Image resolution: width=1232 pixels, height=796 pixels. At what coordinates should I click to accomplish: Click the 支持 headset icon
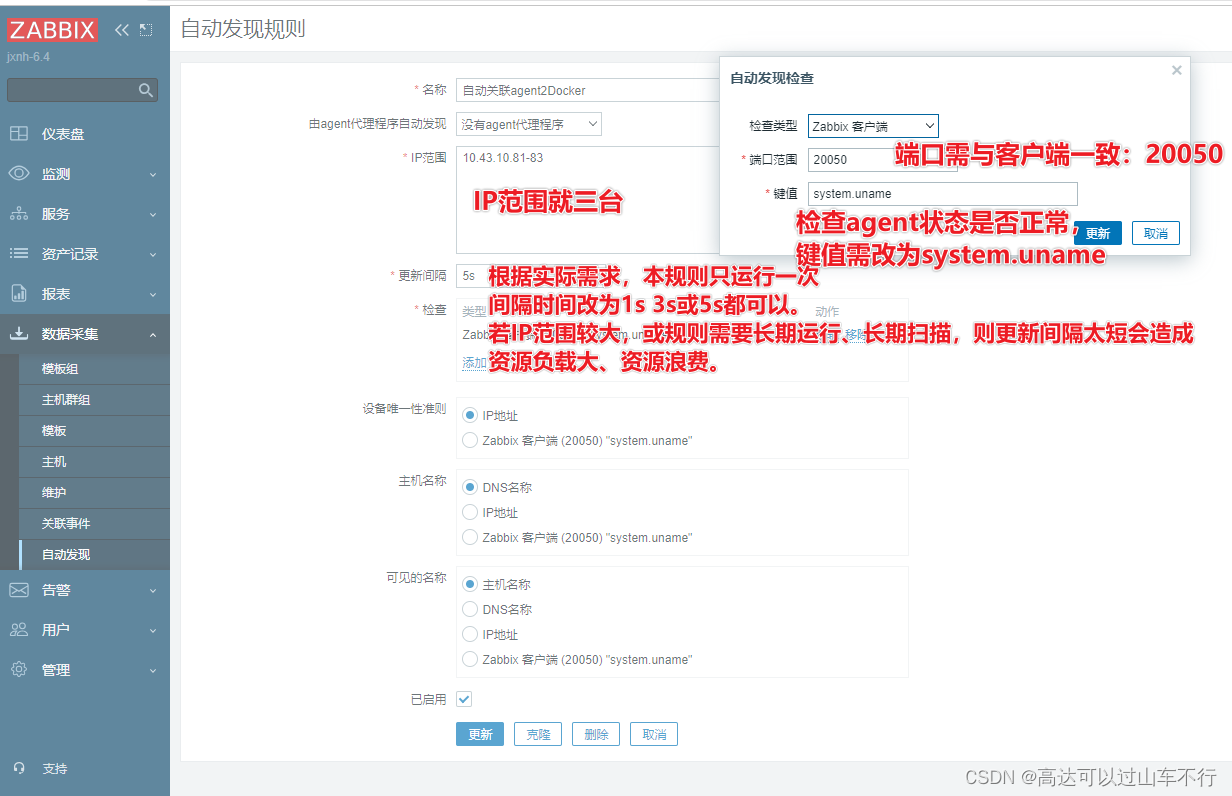click(19, 769)
